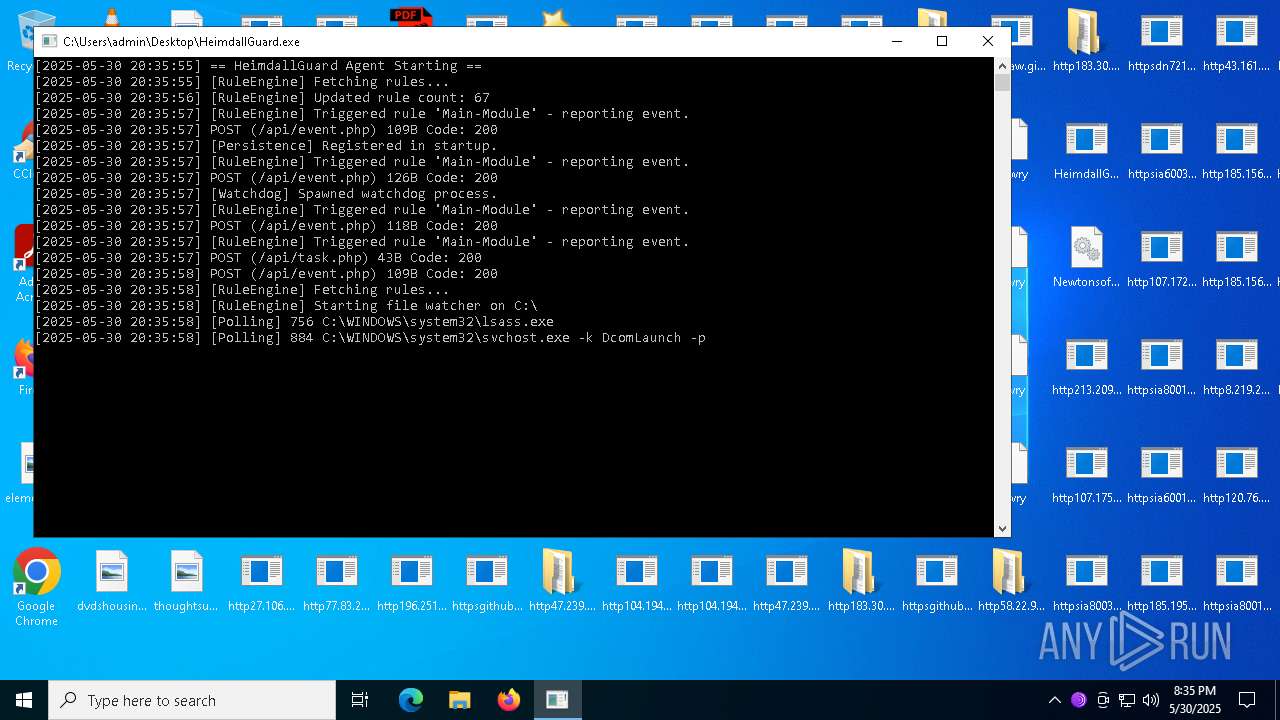Screen dimensions: 1280x720
Task: Click the 'Starting file watcher on C:\' line
Action: pos(287,306)
